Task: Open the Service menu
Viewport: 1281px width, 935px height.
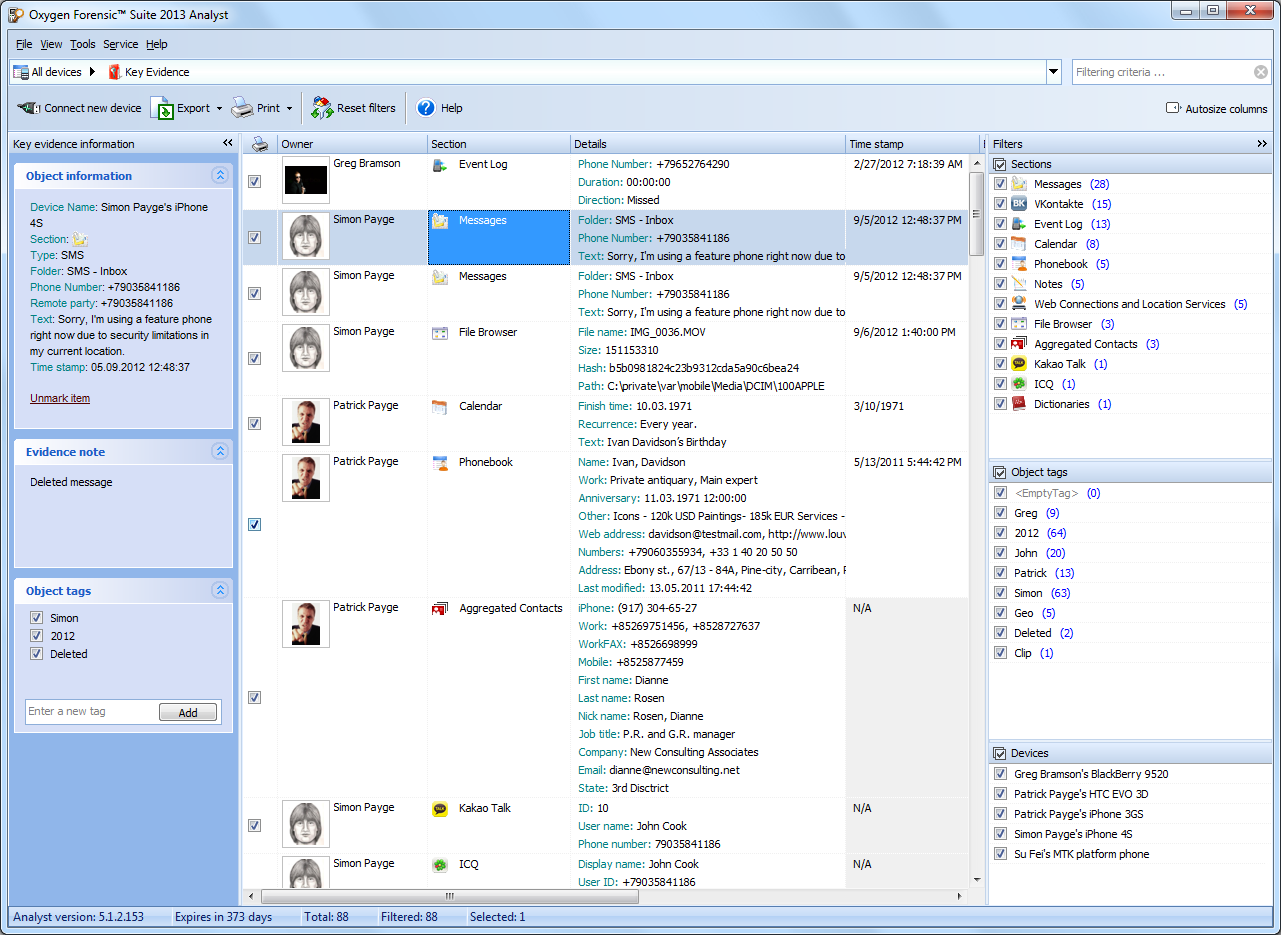Action: point(120,44)
